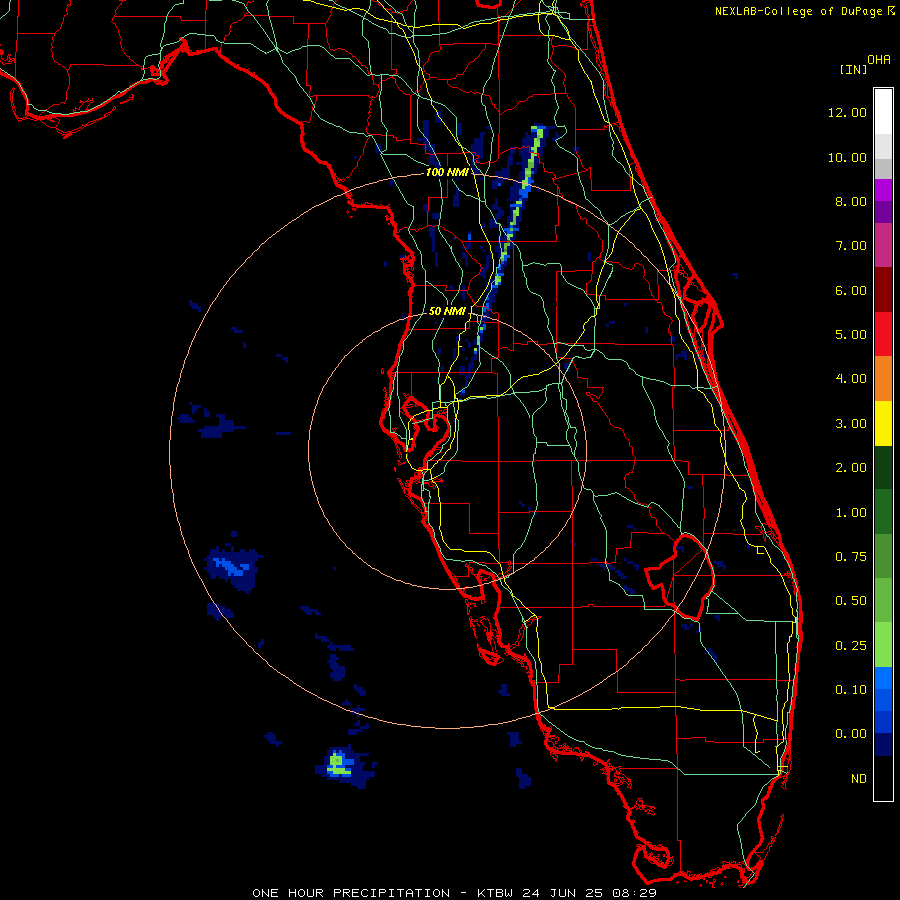Click the 12.00 legend value
This screenshot has width=900, height=900.
[x=847, y=112]
